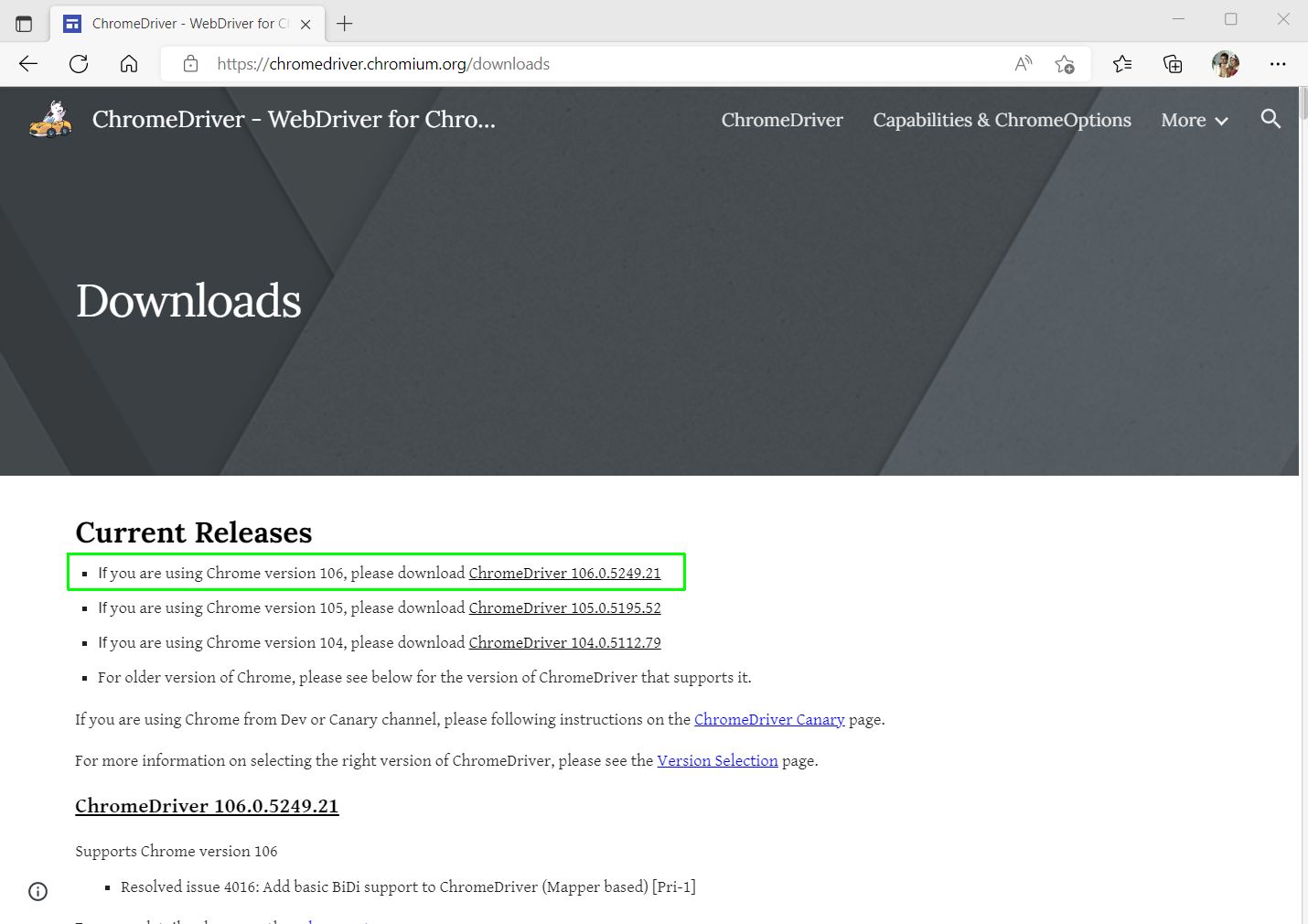This screenshot has height=924, width=1308.
Task: Open the Collections panel
Action: [x=1173, y=64]
